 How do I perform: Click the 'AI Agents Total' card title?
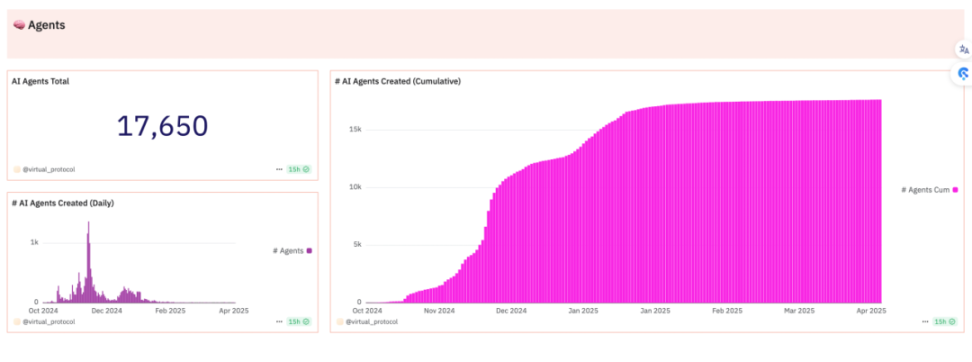pyautogui.click(x=40, y=81)
